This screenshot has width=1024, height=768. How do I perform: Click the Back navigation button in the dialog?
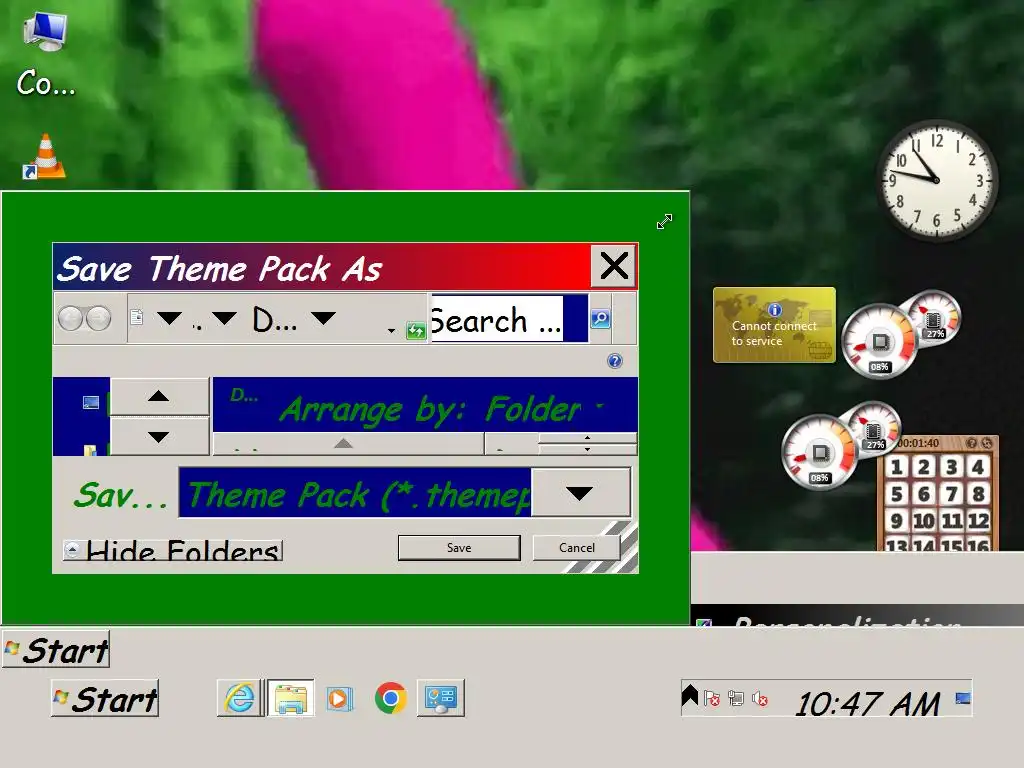click(71, 319)
